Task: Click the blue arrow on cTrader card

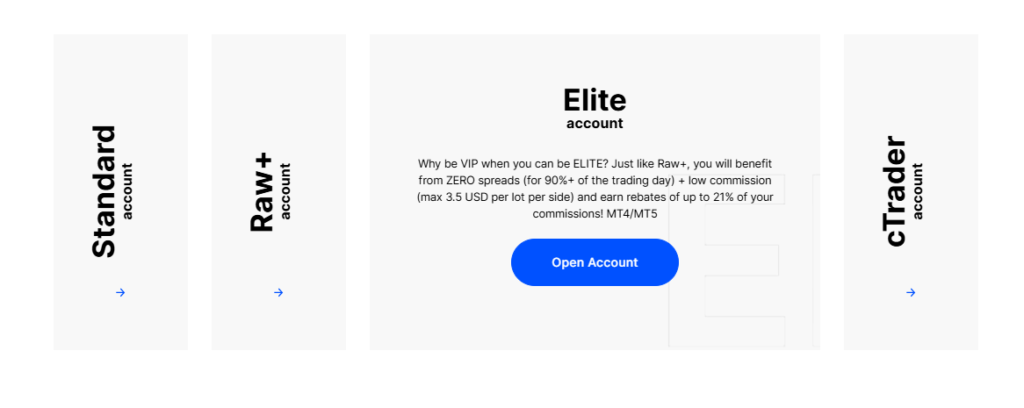Action: 910,293
